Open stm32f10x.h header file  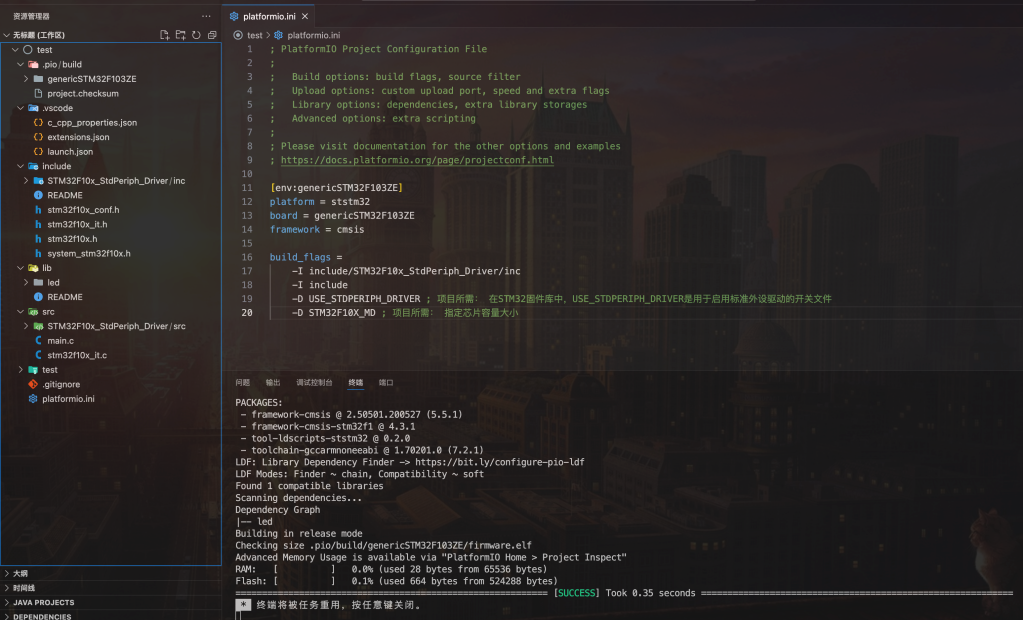[72, 239]
